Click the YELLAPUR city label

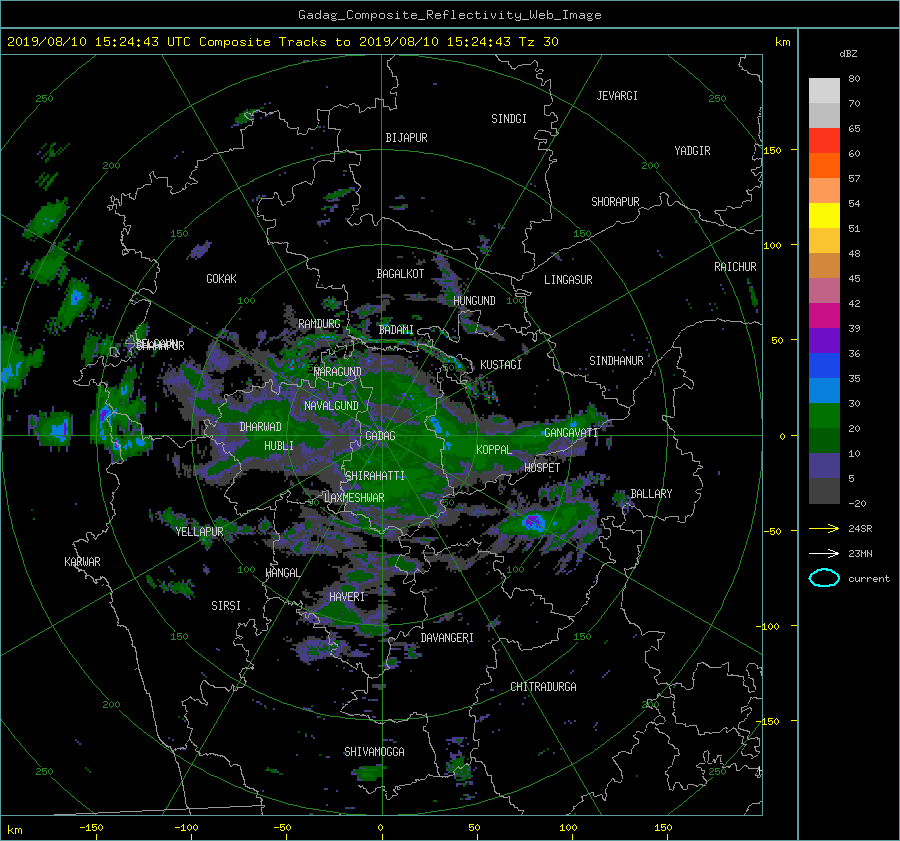[199, 532]
